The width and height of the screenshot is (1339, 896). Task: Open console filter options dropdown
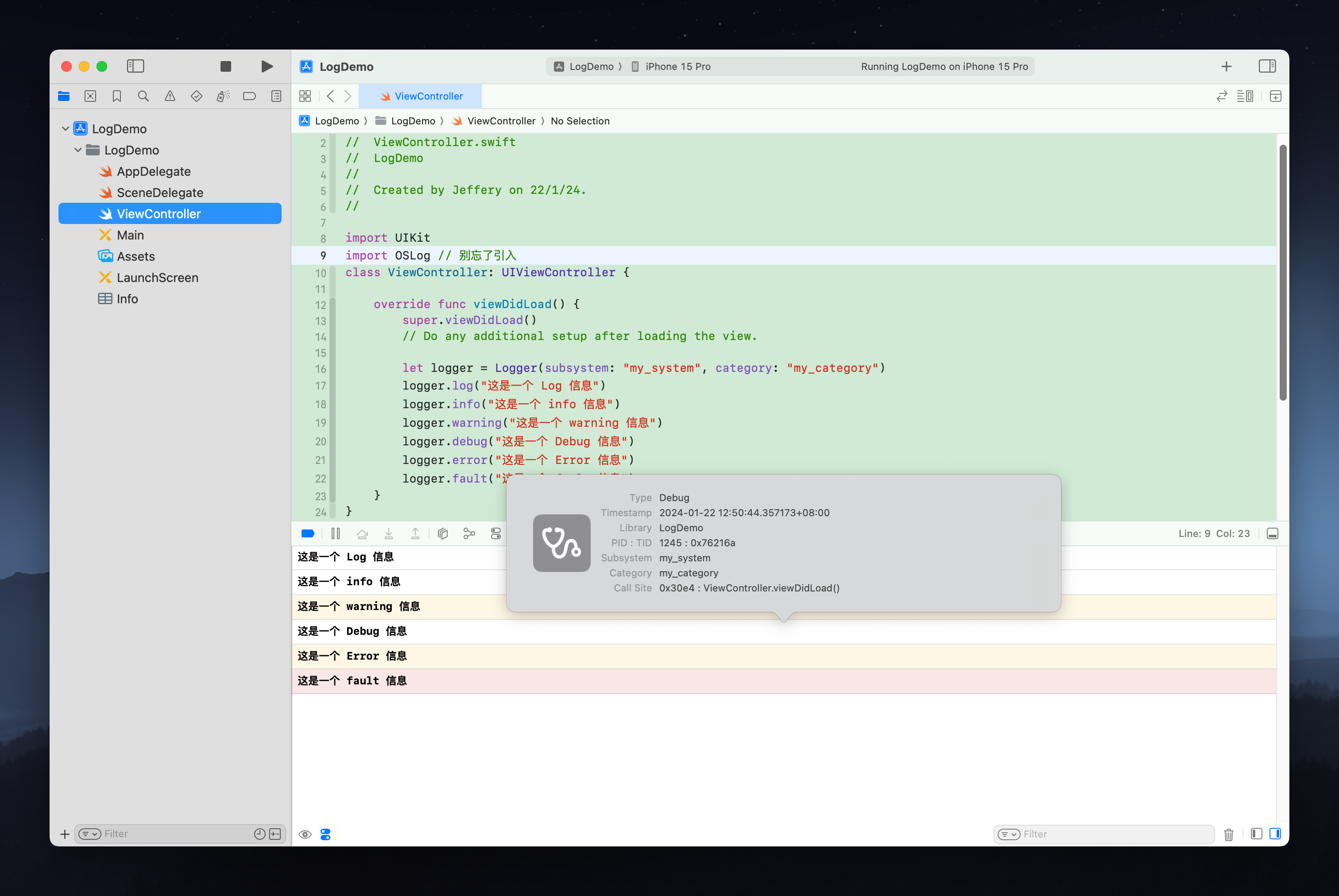(x=1009, y=834)
